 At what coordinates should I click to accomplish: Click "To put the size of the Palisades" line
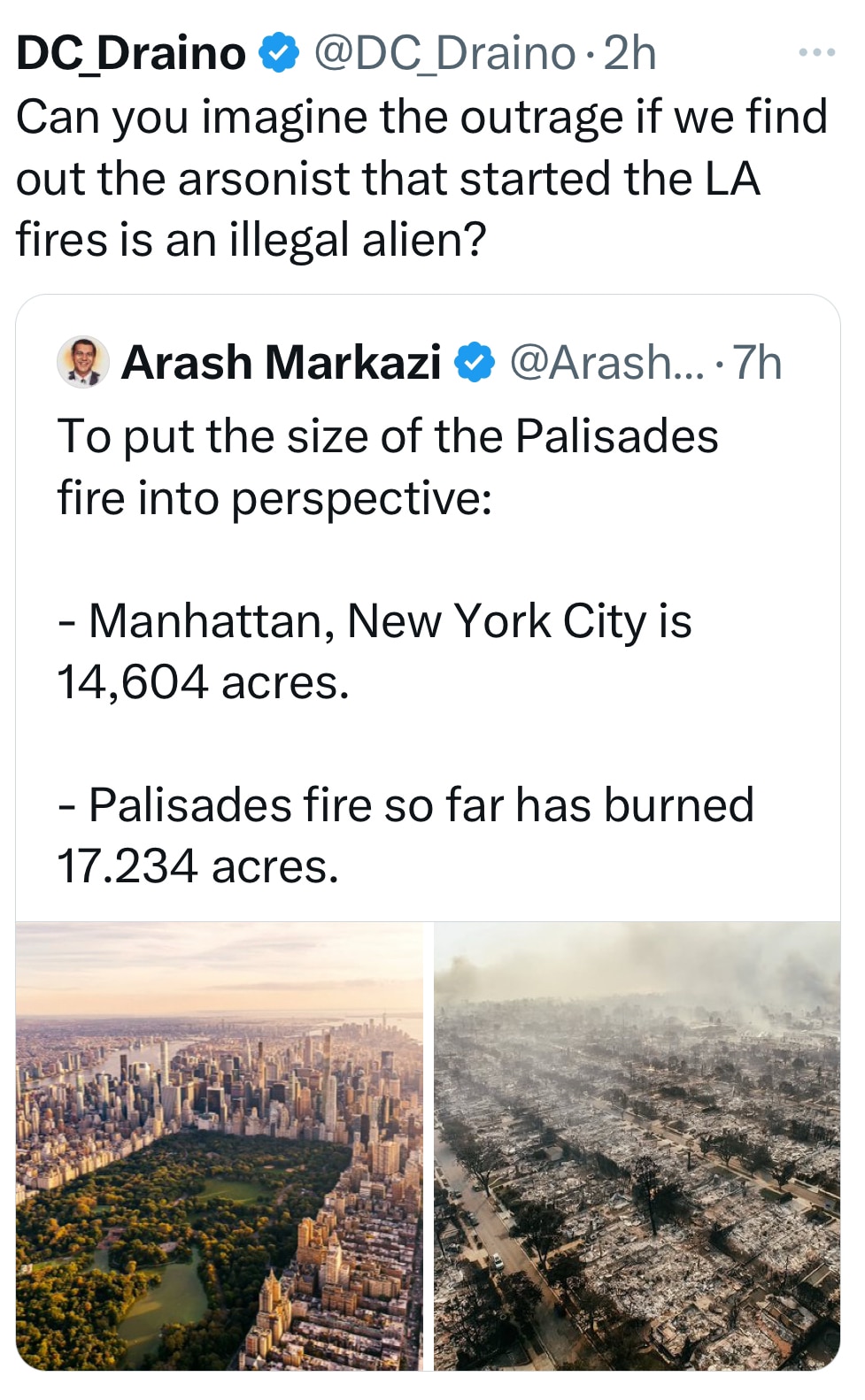click(x=388, y=436)
